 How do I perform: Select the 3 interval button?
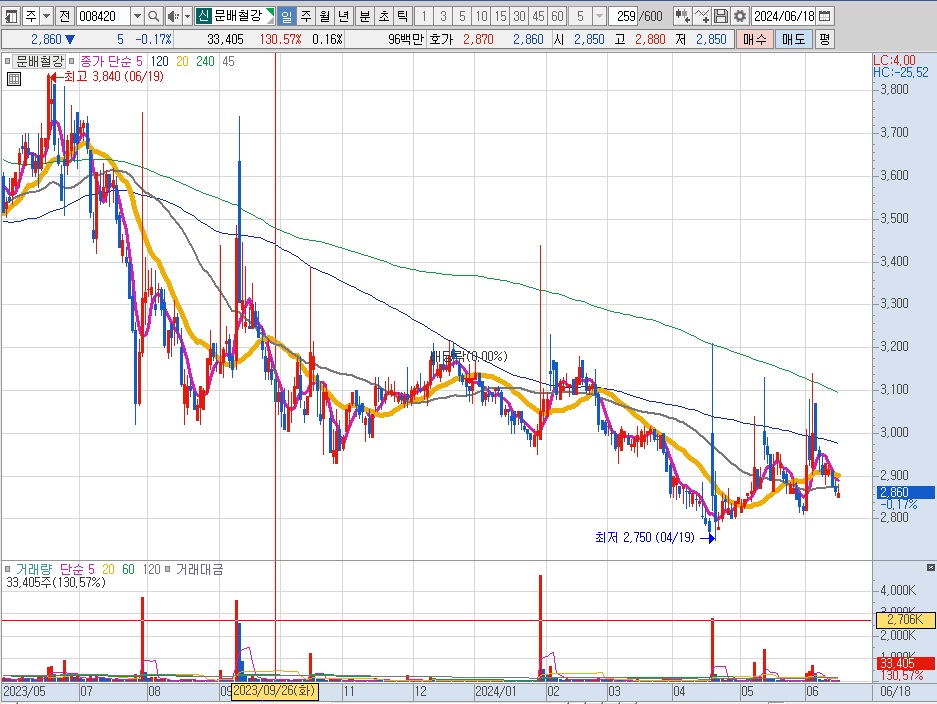click(443, 16)
